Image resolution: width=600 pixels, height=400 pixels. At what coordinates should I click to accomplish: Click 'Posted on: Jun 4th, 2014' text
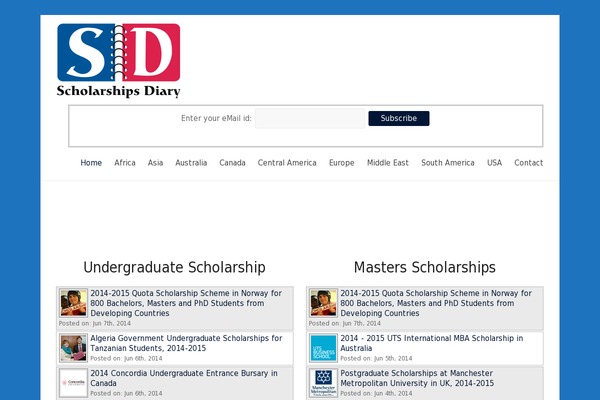click(x=376, y=393)
